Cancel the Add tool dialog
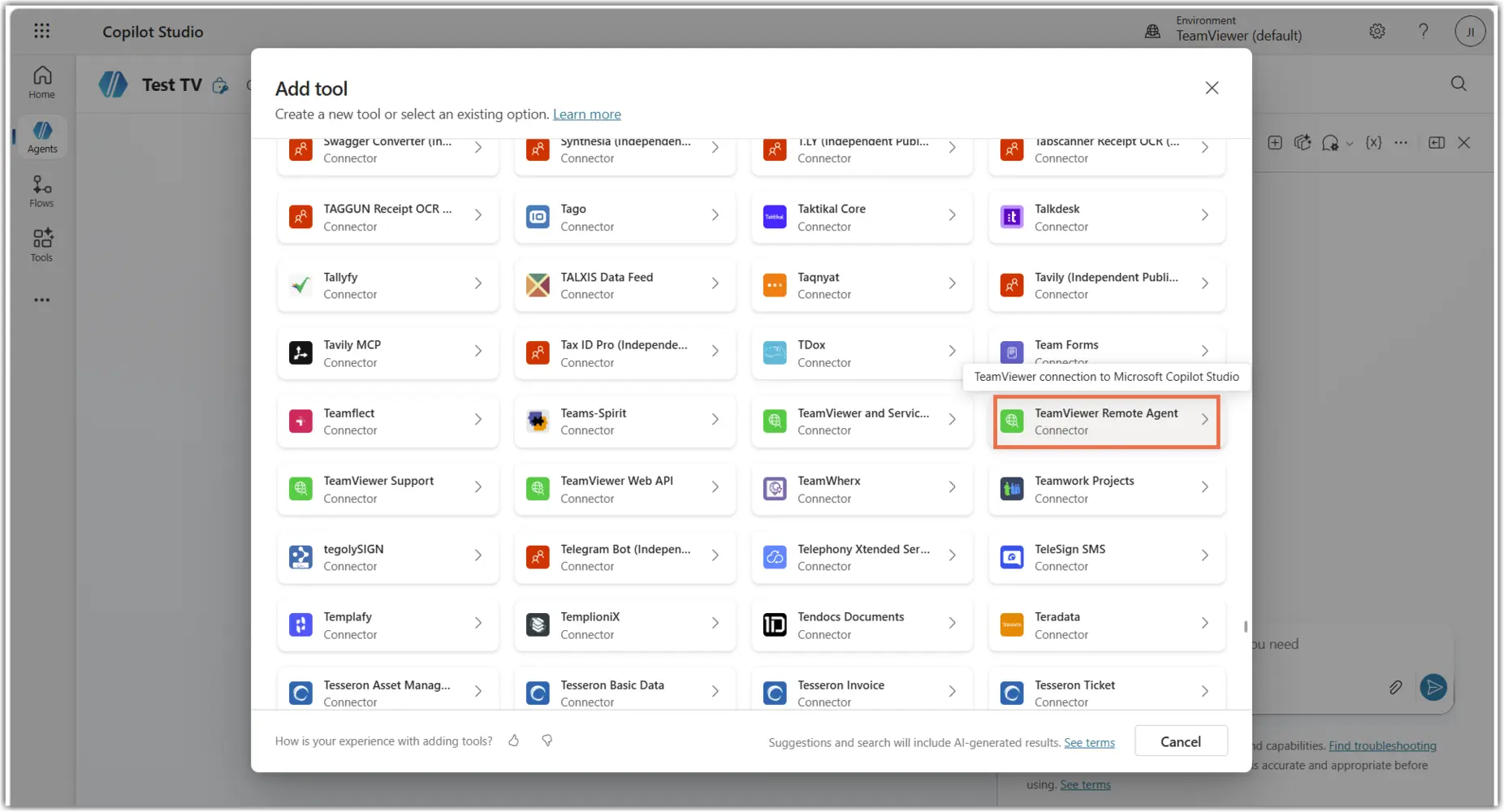The image size is (1504, 812). pyautogui.click(x=1181, y=741)
